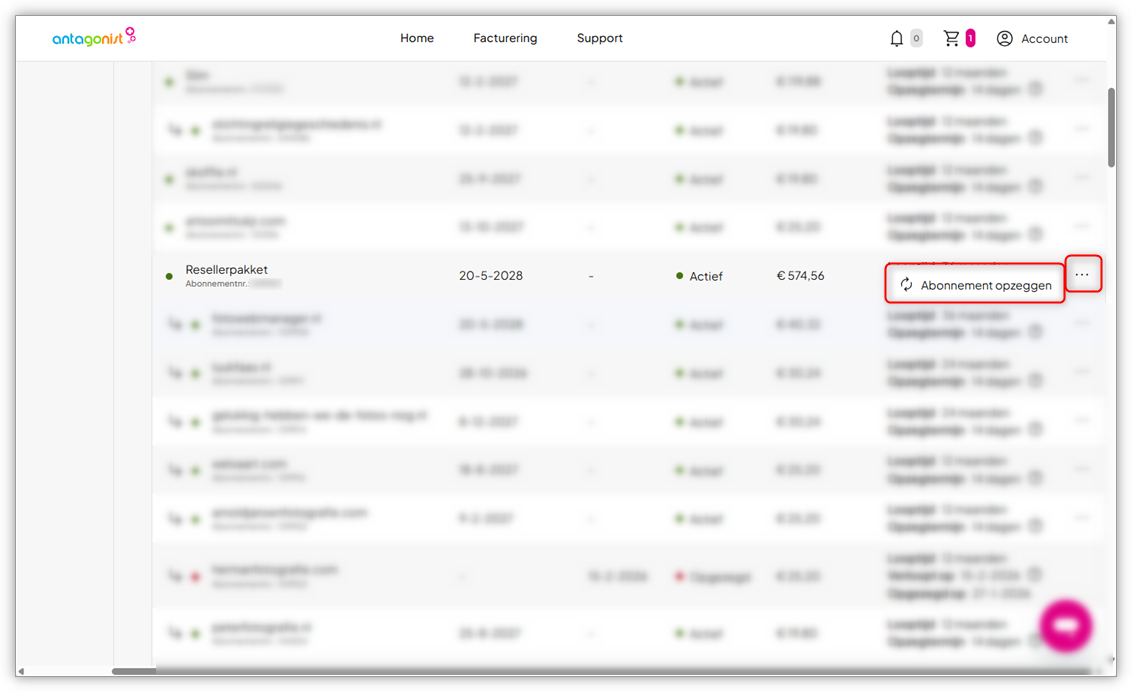Click the Actief status of Resellerpakket
This screenshot has height=692, width=1132.
705,276
